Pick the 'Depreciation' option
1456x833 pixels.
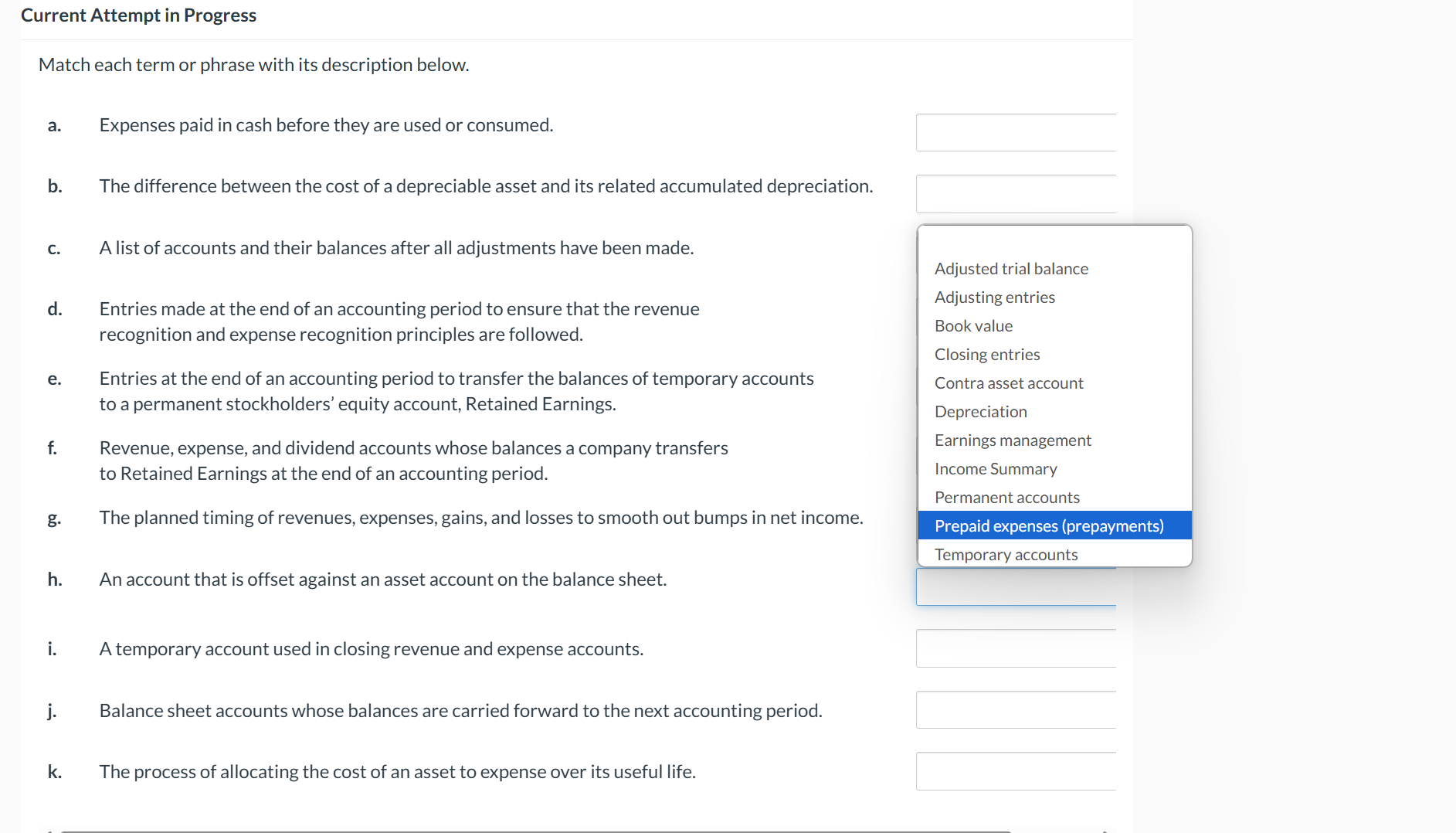[980, 412]
